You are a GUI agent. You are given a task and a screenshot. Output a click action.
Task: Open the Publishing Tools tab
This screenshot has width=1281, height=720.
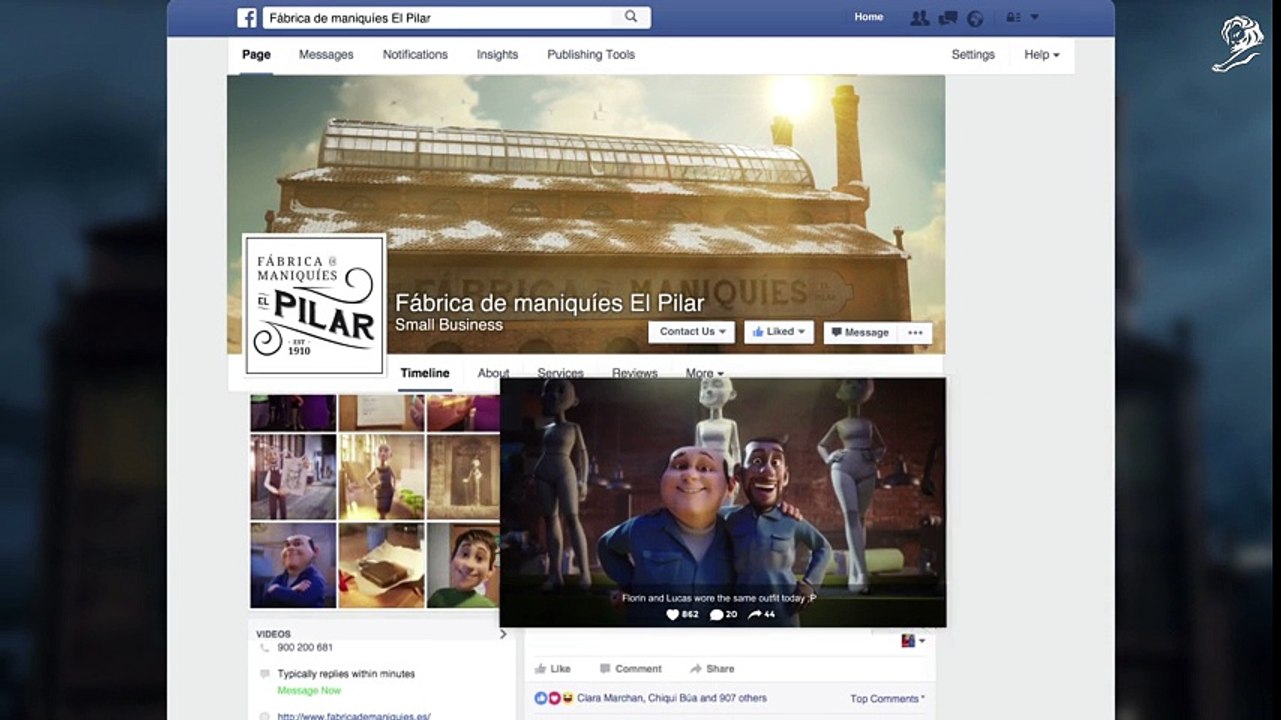pos(591,55)
